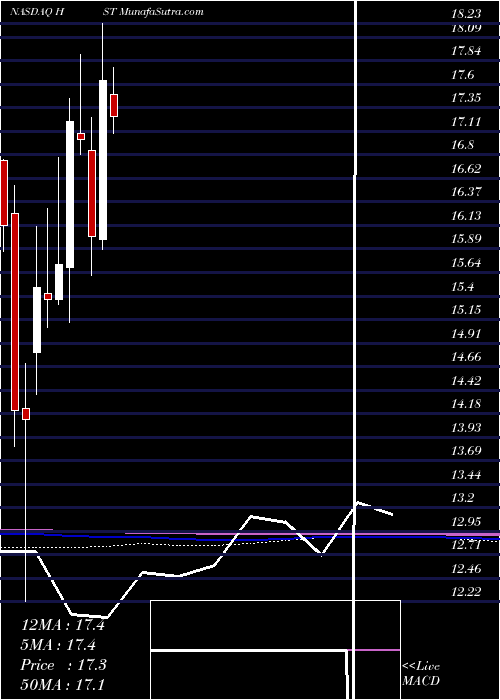The height and width of the screenshot is (700, 500).
Task: Click the 17.11 price level label
Action: click(466, 121)
